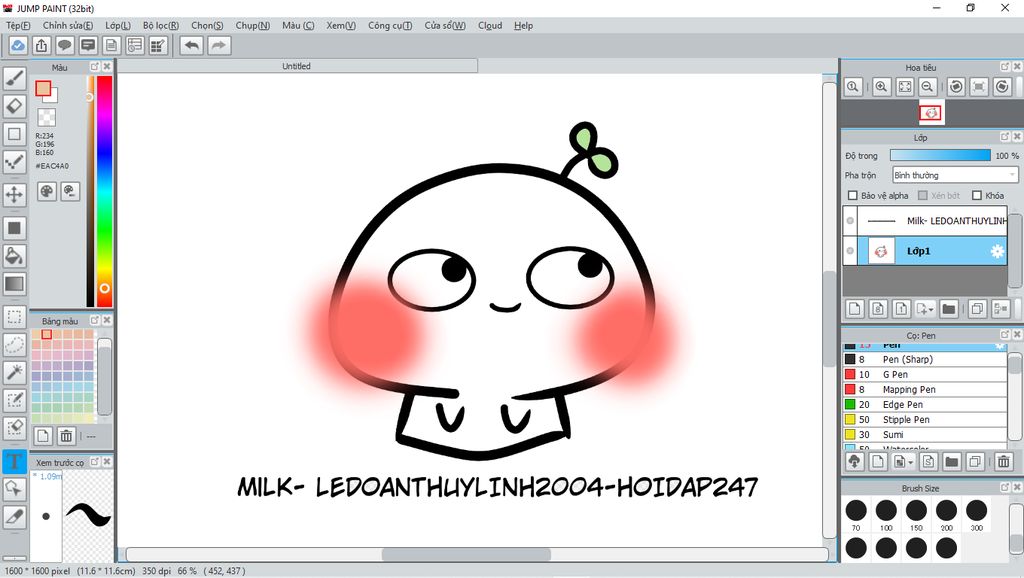Open the Tệp menu
Viewport: 1024px width, 578px height.
pyautogui.click(x=18, y=25)
